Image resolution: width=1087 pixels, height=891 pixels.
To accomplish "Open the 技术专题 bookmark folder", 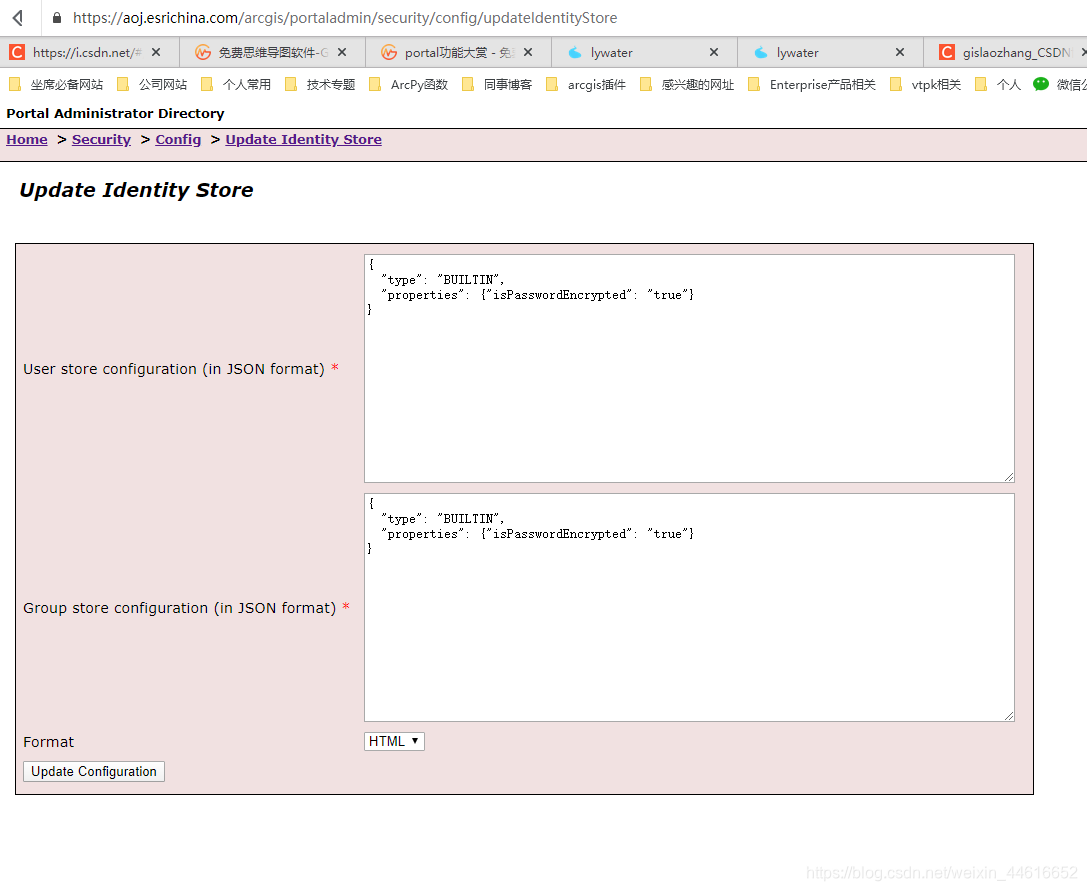I will pos(321,85).
